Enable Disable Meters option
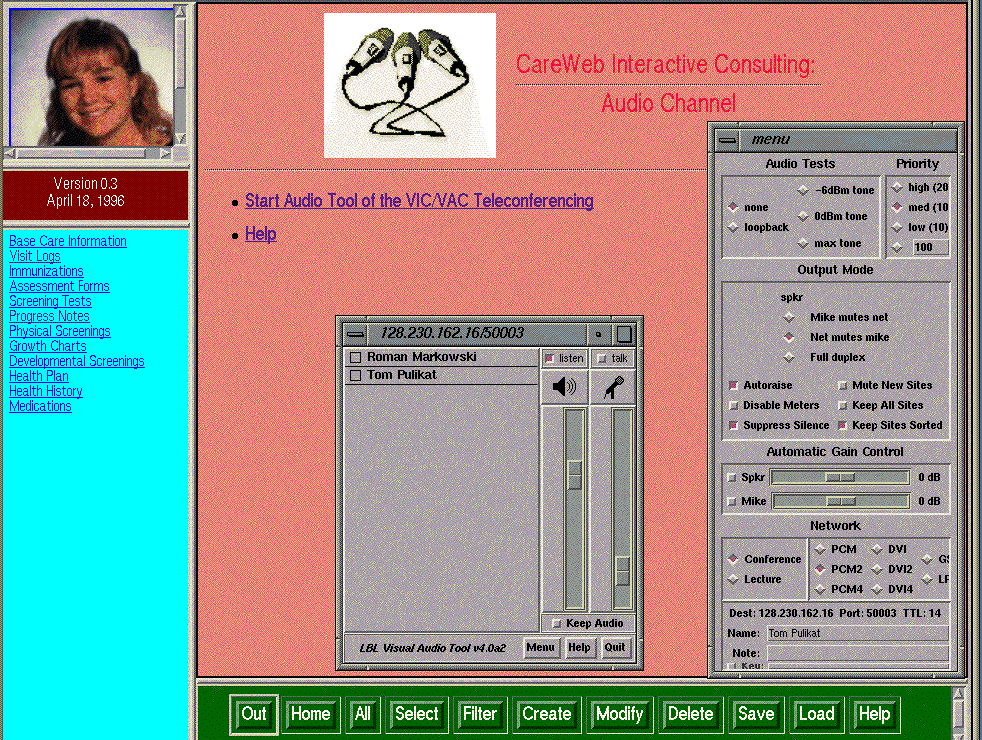Screen dimensions: 982x740 click(x=733, y=406)
